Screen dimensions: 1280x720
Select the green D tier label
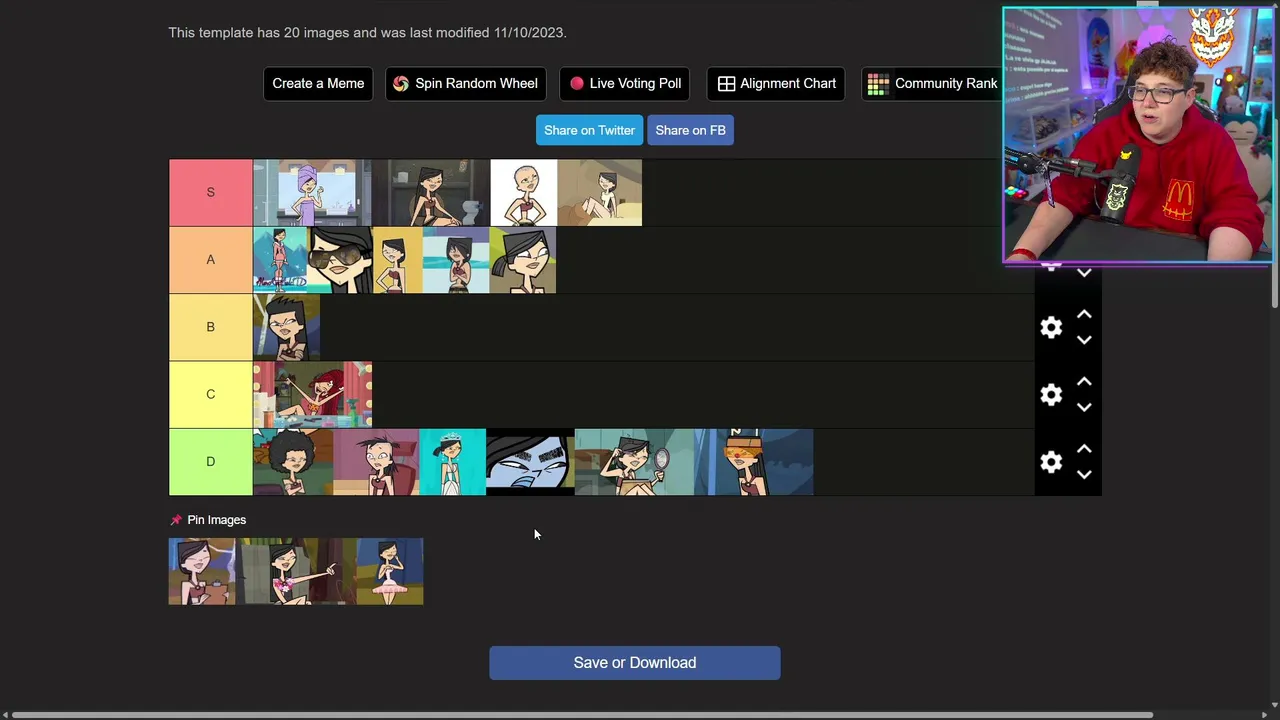[x=210, y=461]
